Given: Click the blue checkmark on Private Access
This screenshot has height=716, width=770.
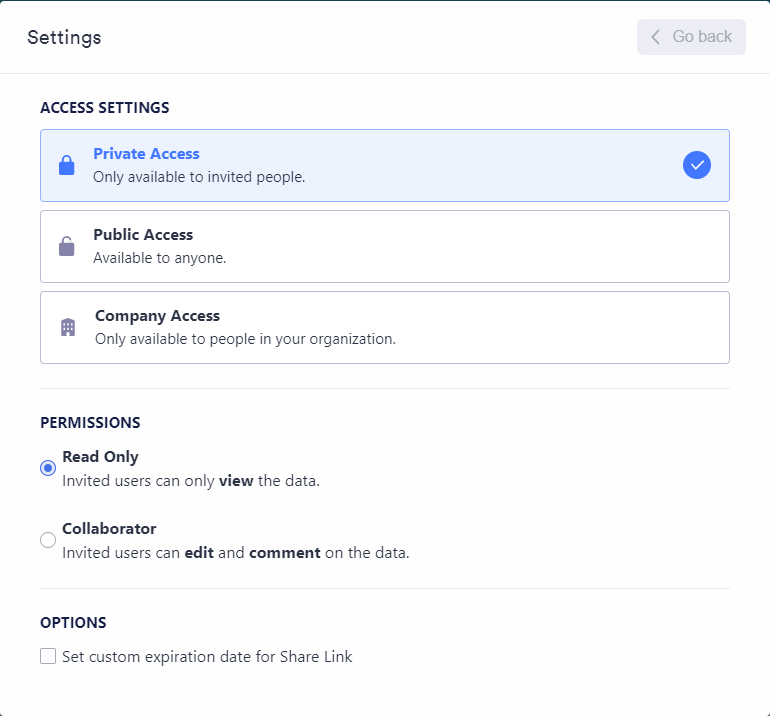Looking at the screenshot, I should click(x=697, y=165).
